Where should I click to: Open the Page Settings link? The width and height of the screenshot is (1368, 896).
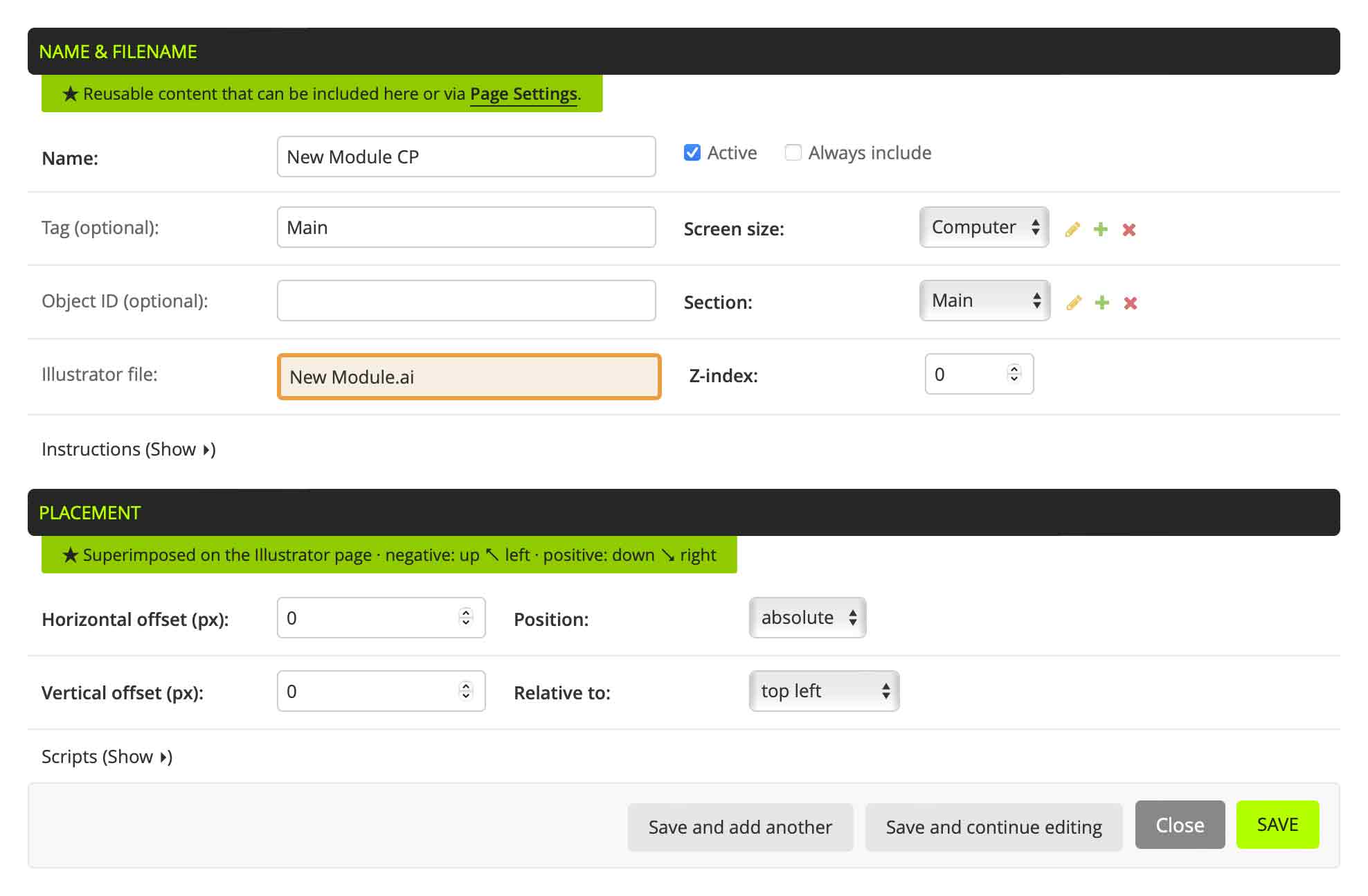(x=523, y=94)
